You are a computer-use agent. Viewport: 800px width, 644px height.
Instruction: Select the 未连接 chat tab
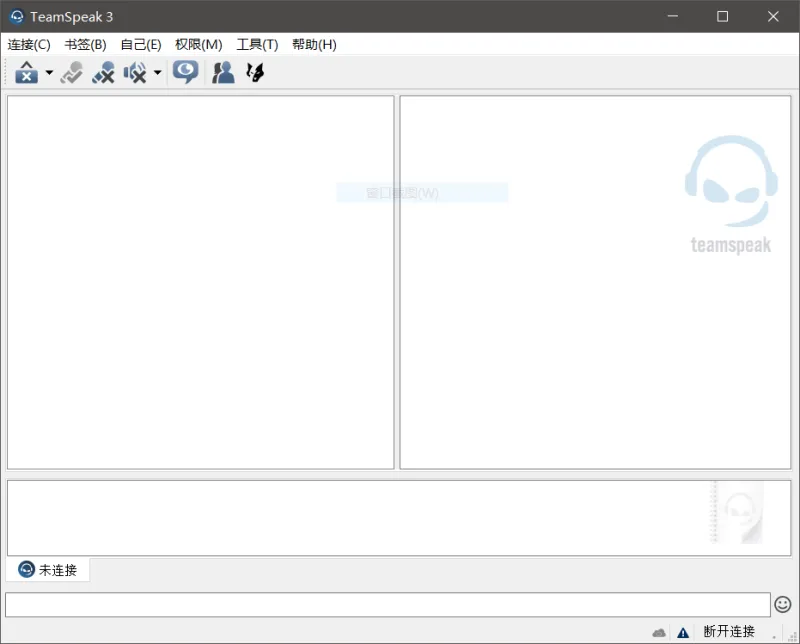(x=47, y=569)
